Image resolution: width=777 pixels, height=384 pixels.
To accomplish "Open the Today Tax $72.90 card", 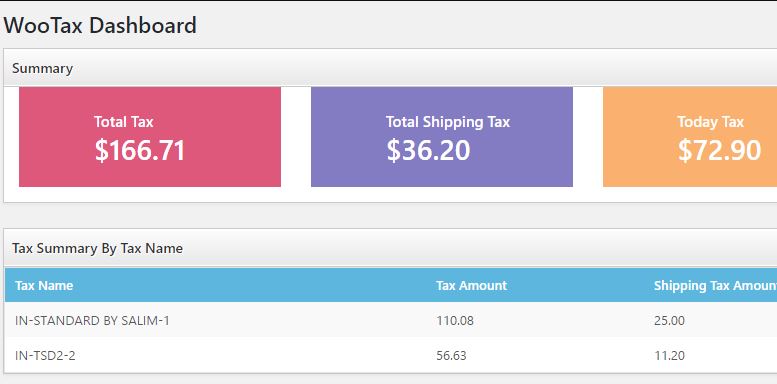I will coord(690,137).
